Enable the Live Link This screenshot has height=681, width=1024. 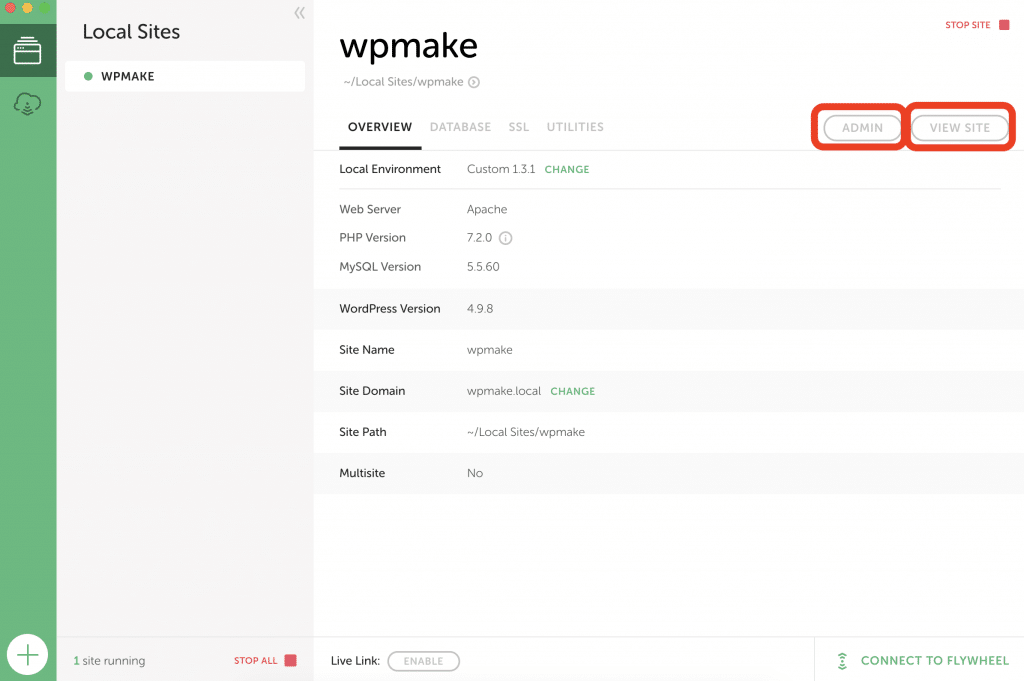(423, 661)
